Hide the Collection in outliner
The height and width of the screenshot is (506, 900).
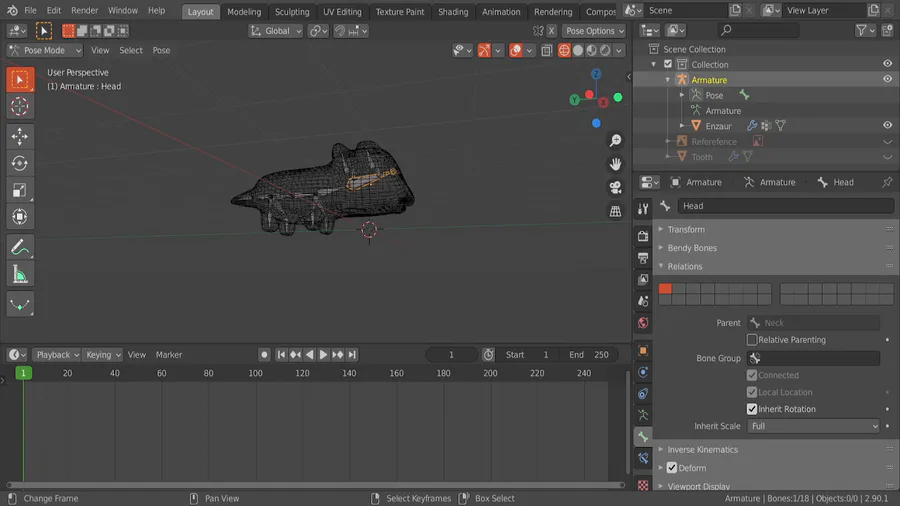tap(887, 64)
